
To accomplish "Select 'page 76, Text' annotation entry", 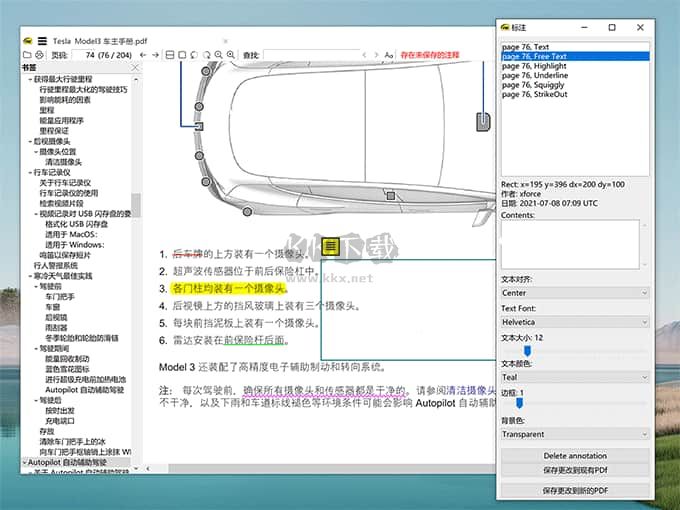I will [x=575, y=46].
